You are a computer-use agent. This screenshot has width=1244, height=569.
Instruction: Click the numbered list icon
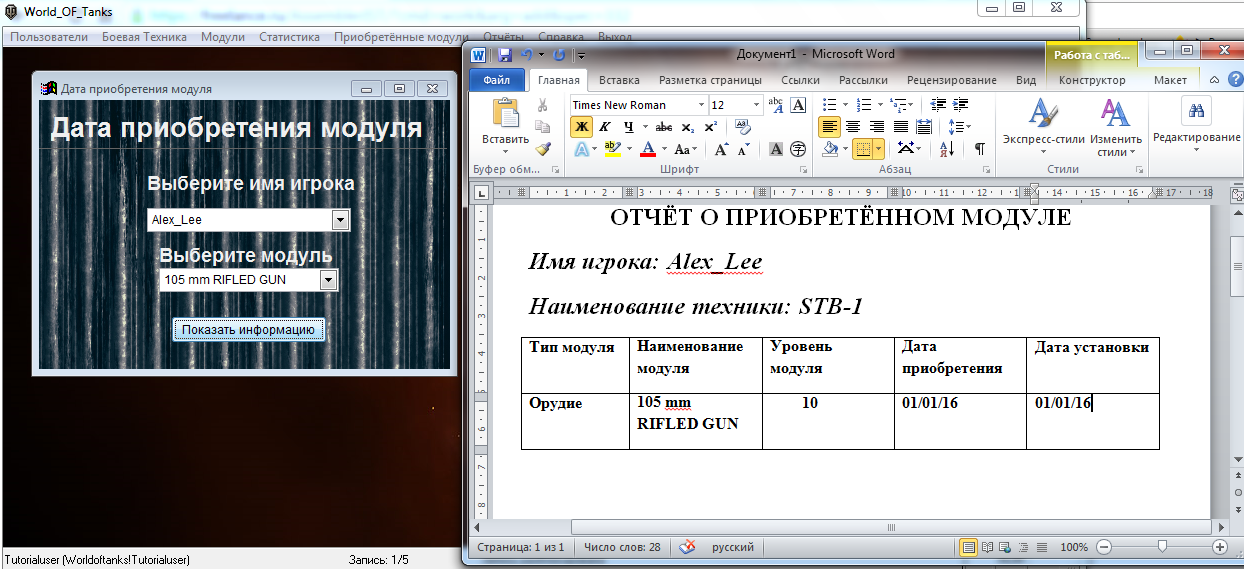point(864,104)
